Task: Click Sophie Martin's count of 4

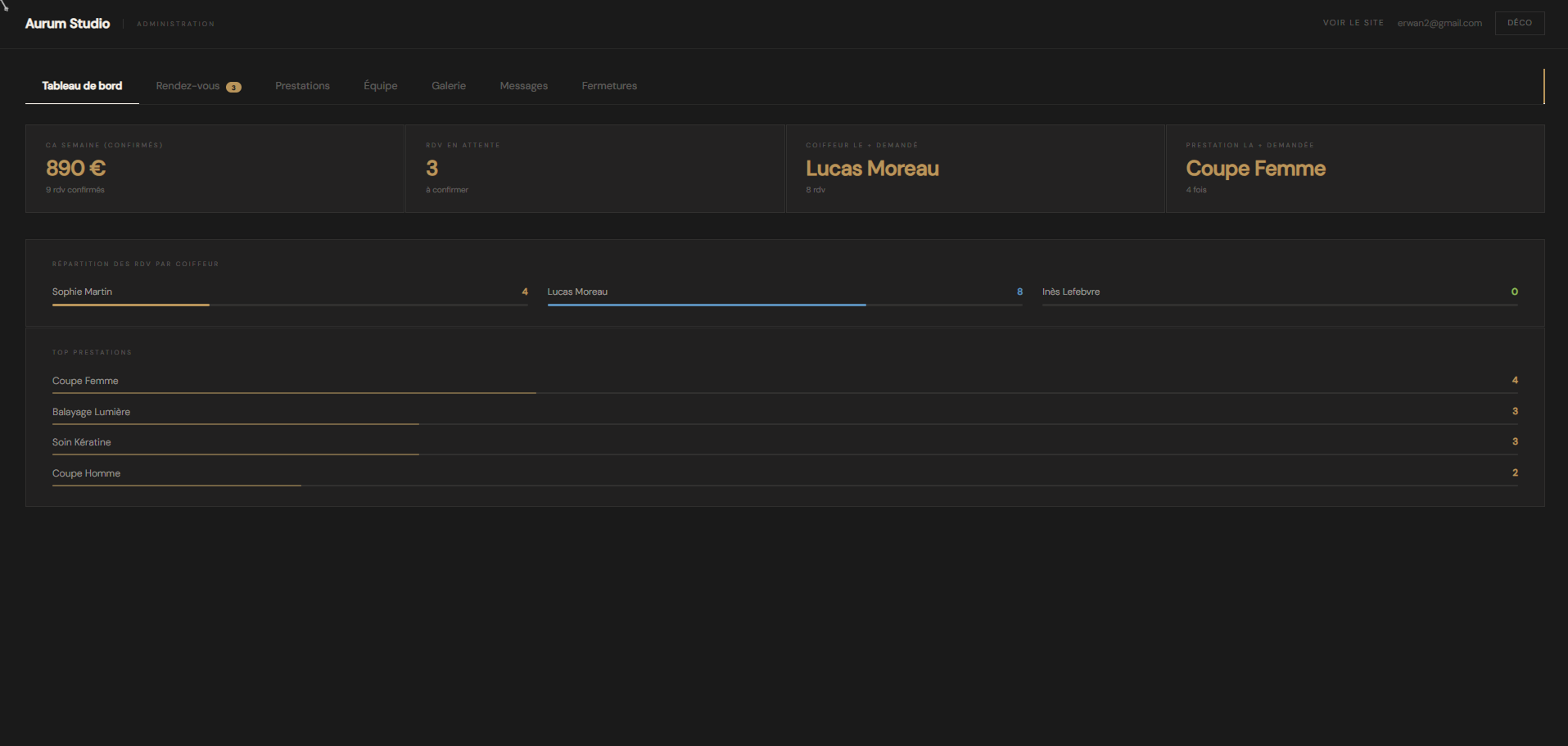Action: coord(525,292)
